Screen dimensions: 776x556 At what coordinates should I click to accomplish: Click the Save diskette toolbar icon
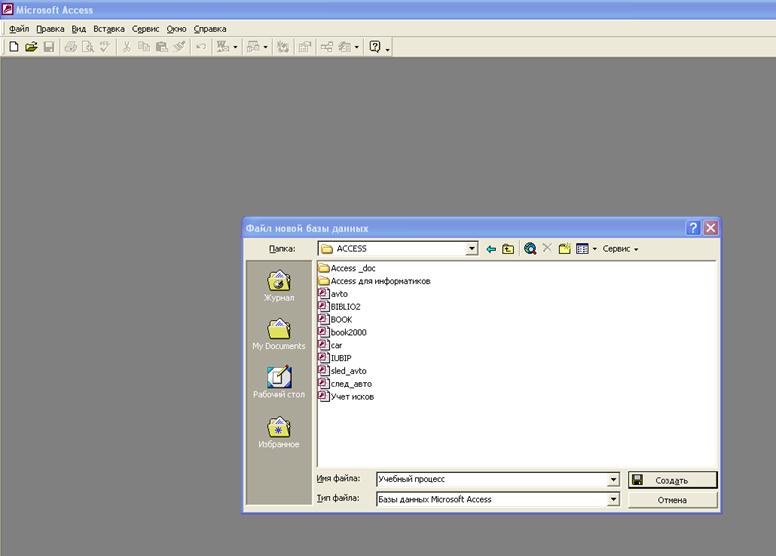(x=48, y=47)
